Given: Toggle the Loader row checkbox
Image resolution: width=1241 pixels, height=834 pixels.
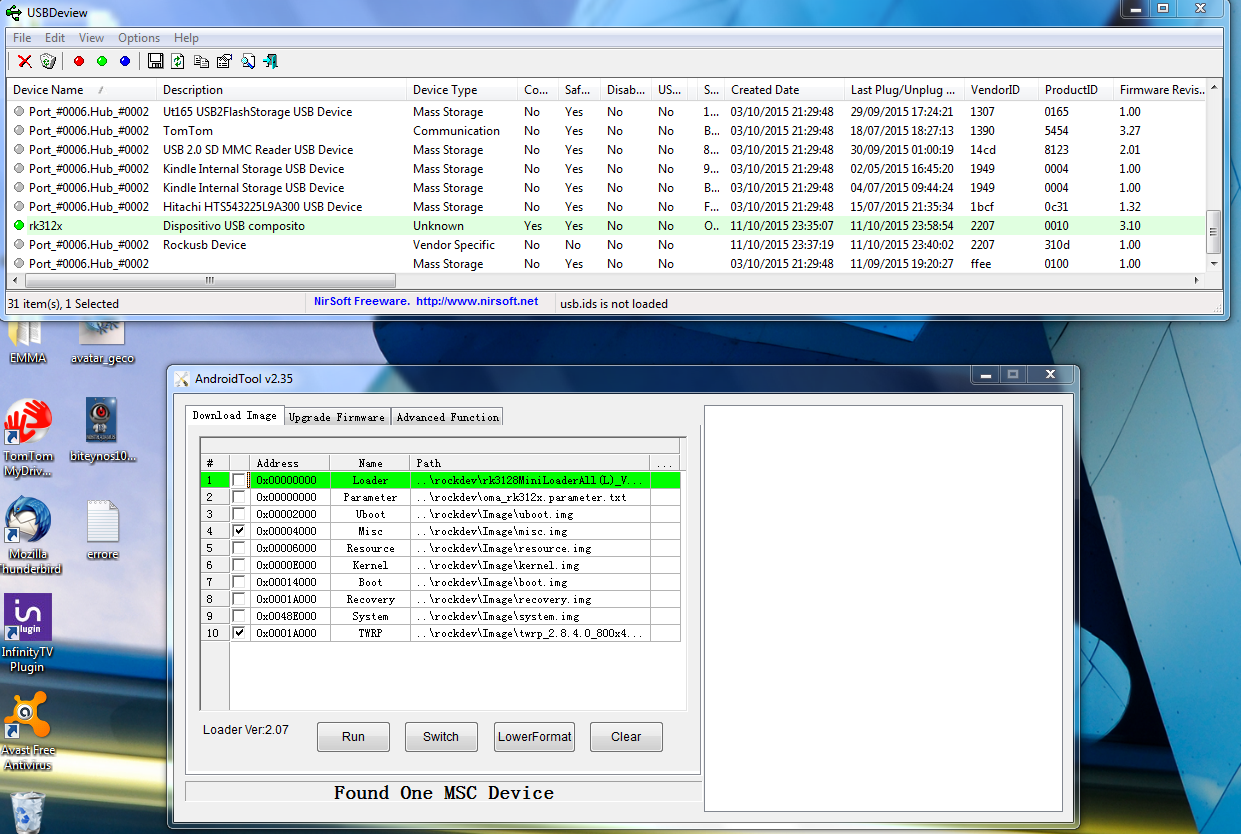Looking at the screenshot, I should 239,480.
